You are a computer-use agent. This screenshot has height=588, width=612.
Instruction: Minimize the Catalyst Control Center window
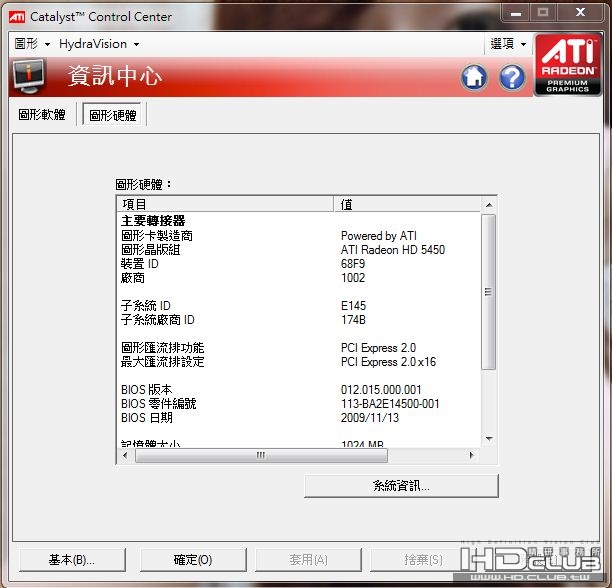[516, 13]
